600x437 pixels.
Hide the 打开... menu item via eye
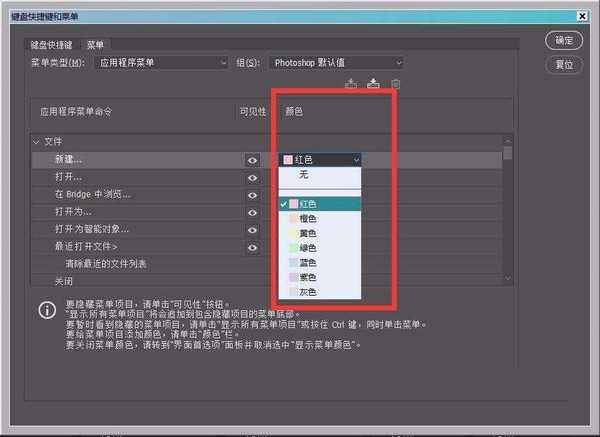pyautogui.click(x=252, y=176)
